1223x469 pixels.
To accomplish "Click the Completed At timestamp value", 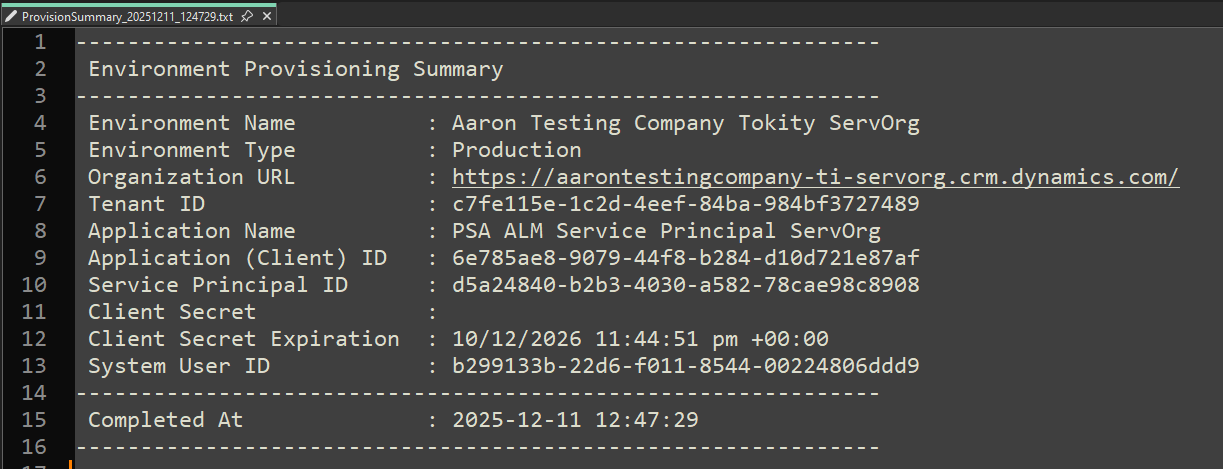I will [575, 420].
